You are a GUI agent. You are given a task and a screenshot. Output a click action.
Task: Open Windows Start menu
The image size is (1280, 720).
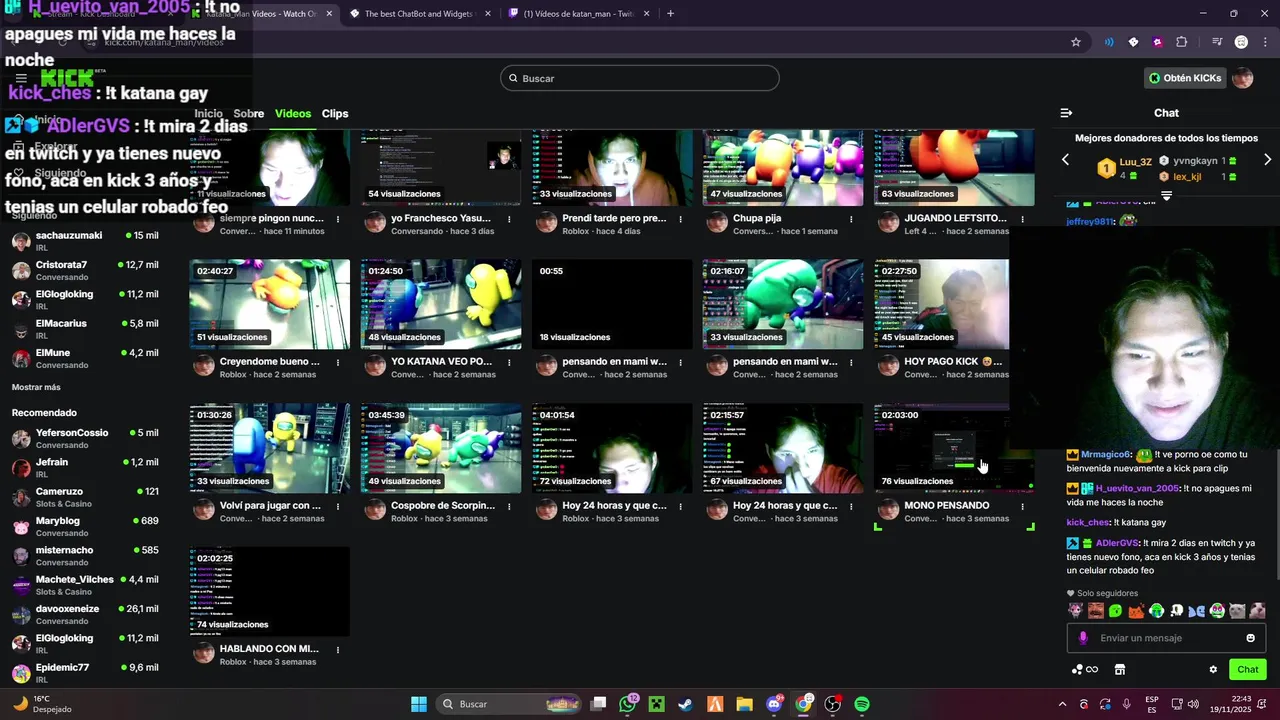pyautogui.click(x=419, y=704)
